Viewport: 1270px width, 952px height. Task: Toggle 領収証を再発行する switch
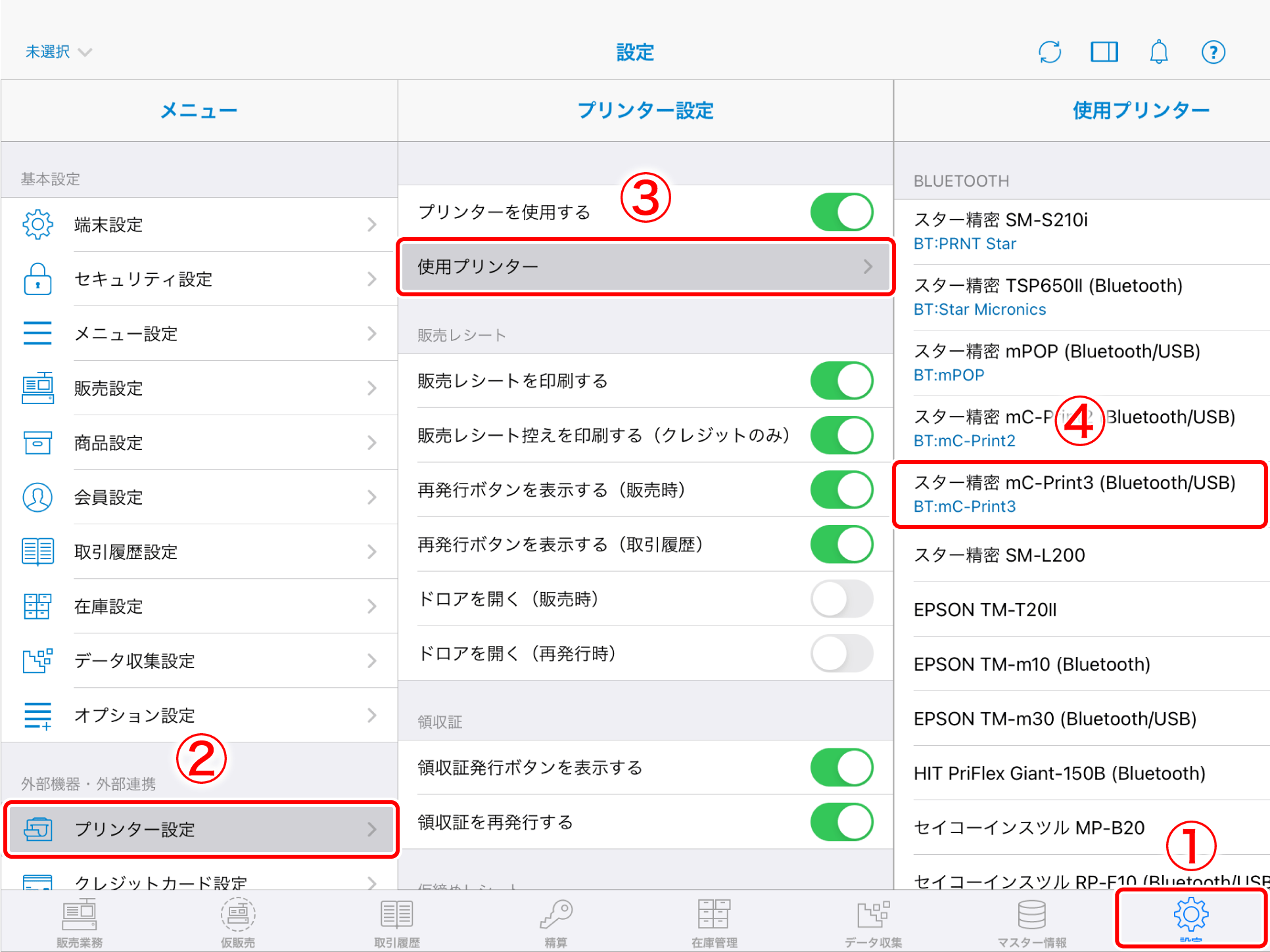coord(842,822)
